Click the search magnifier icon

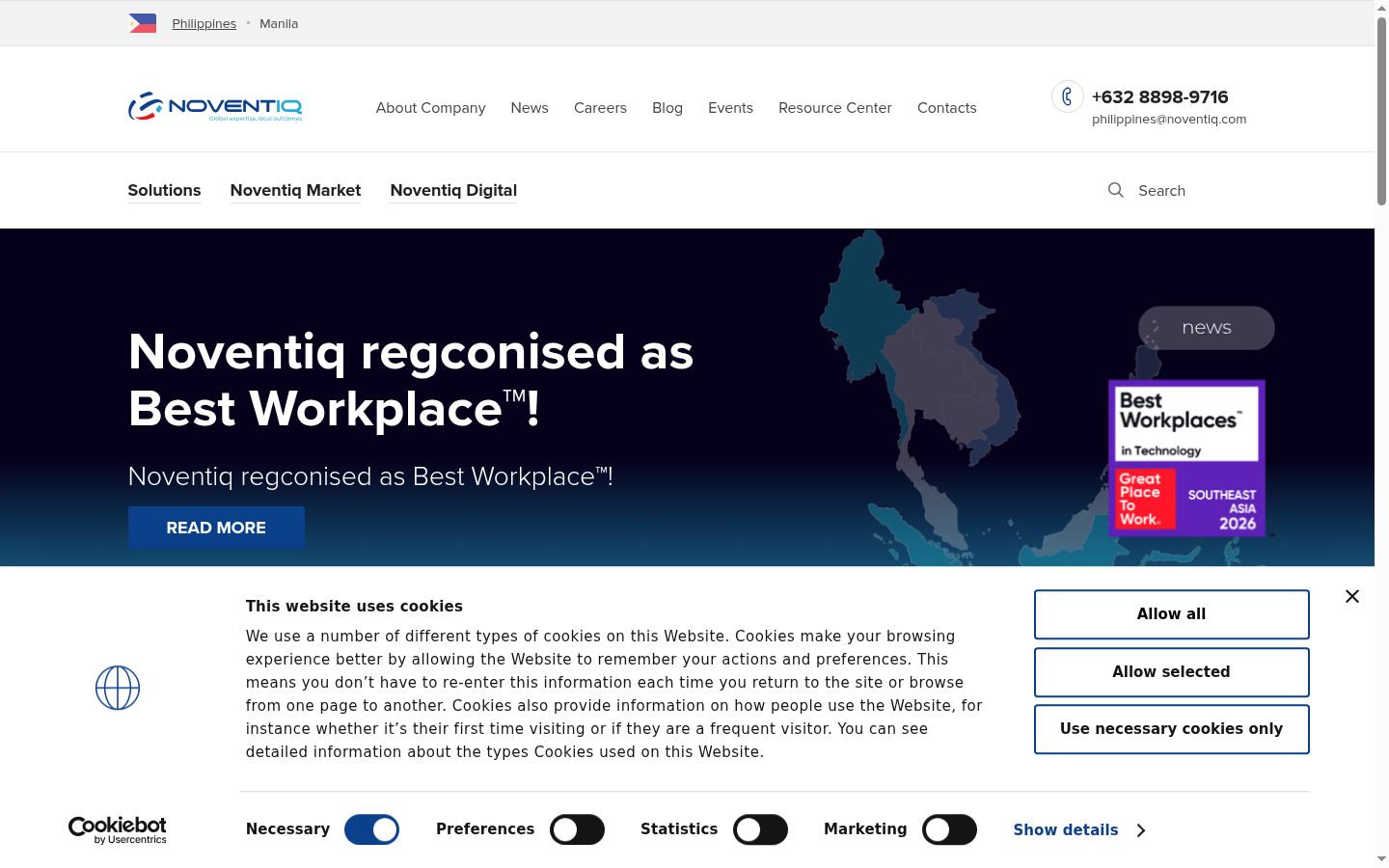(x=1116, y=190)
